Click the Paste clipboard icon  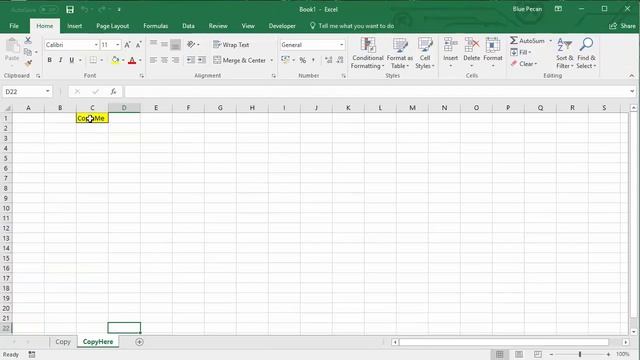12,46
